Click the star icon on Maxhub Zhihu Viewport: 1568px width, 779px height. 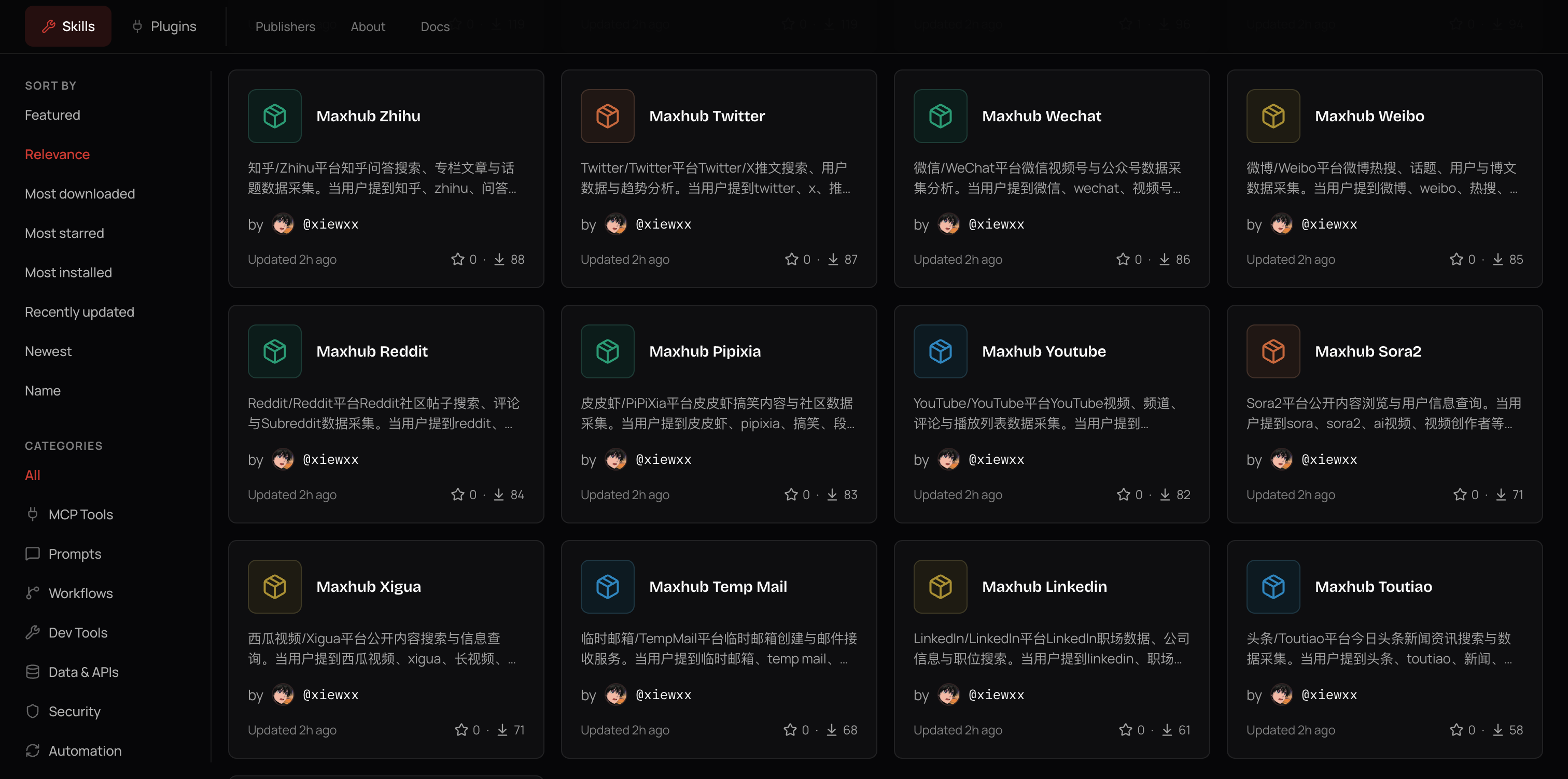pyautogui.click(x=458, y=259)
